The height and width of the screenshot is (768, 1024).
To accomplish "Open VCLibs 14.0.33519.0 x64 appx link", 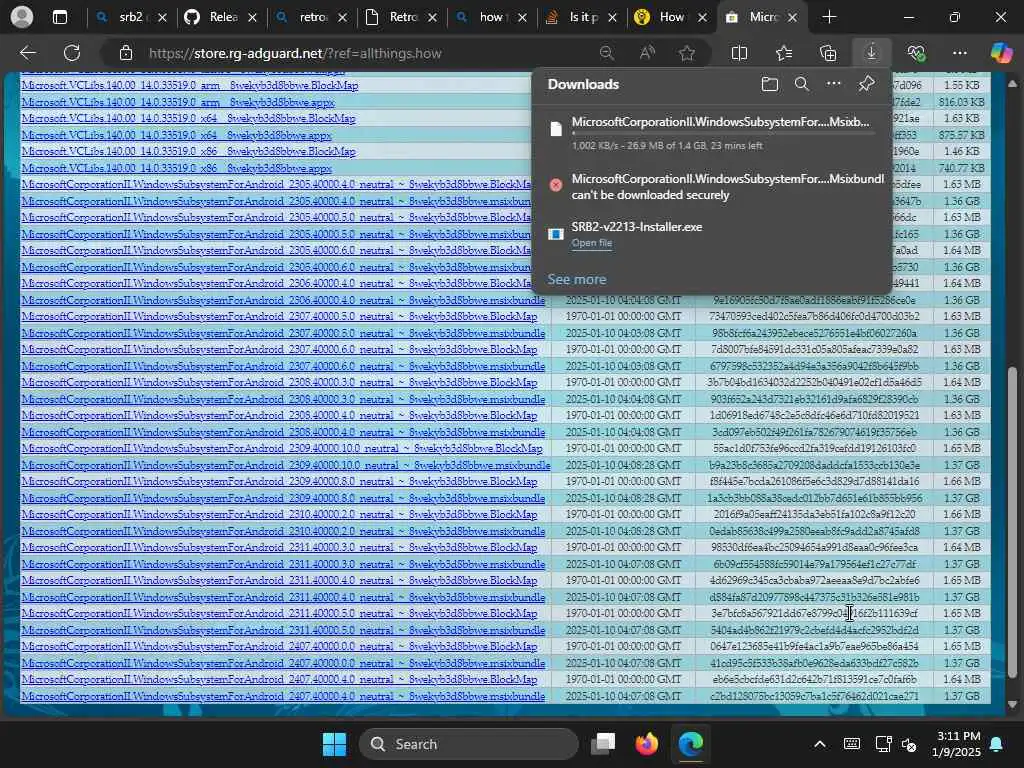I will (x=176, y=135).
